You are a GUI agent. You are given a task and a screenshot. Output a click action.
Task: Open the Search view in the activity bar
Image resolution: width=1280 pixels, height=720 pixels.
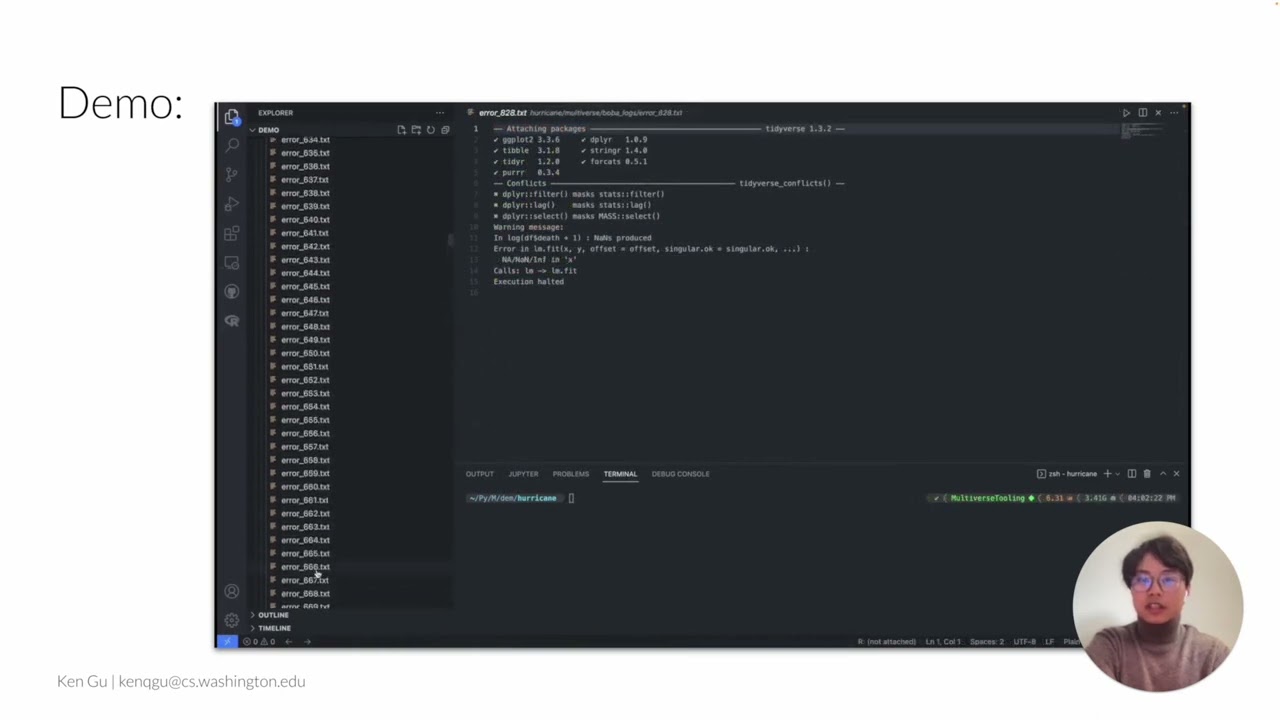tap(232, 145)
